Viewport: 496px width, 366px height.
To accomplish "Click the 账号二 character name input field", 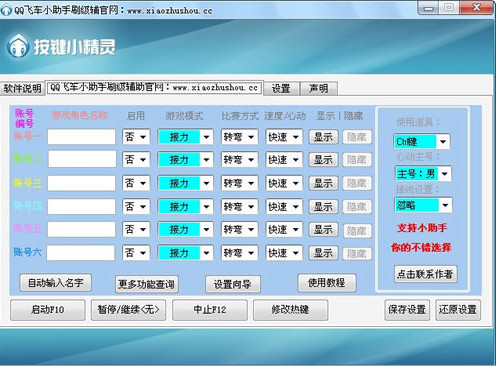I will (x=82, y=159).
